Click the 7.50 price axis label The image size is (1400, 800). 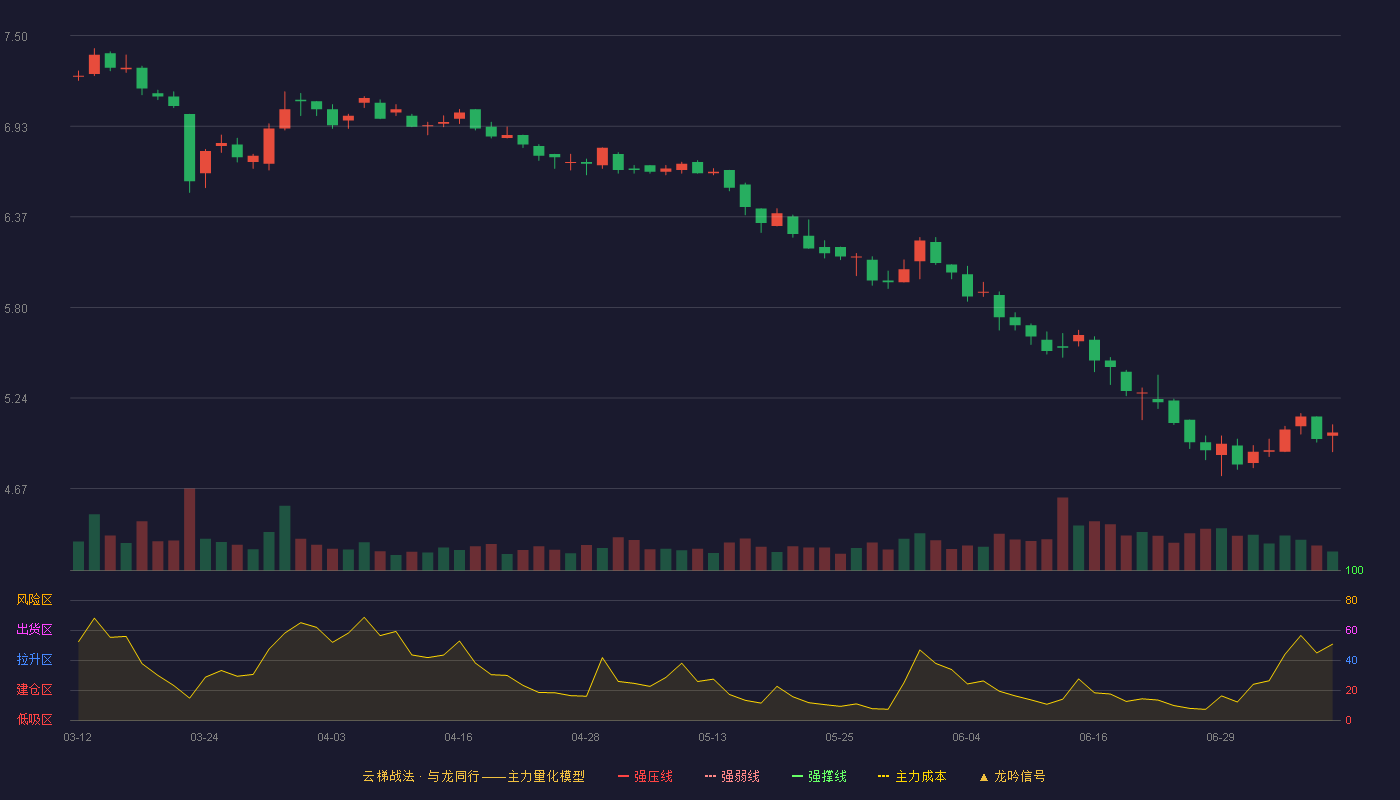click(x=16, y=37)
